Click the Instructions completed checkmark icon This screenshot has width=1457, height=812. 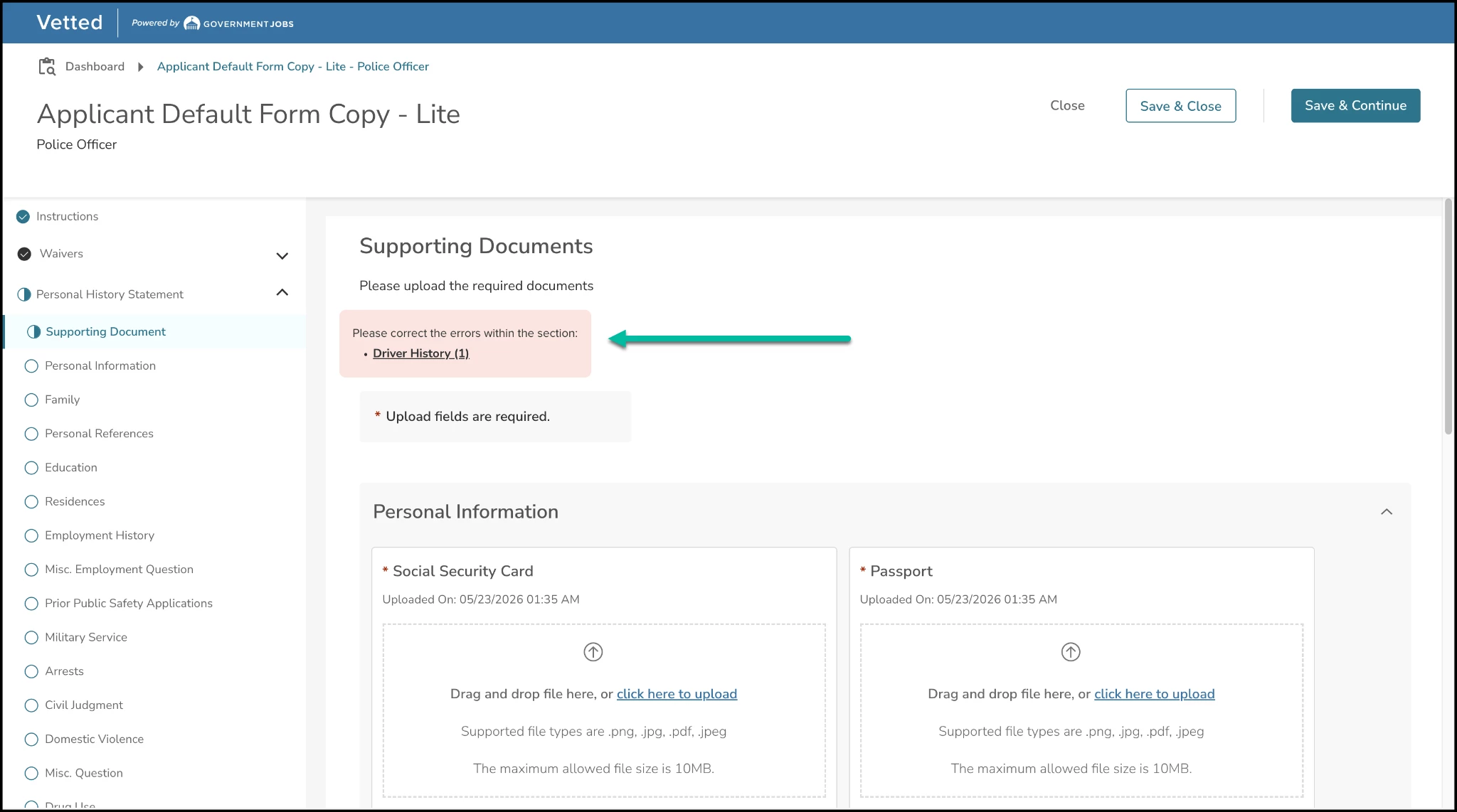pos(23,216)
